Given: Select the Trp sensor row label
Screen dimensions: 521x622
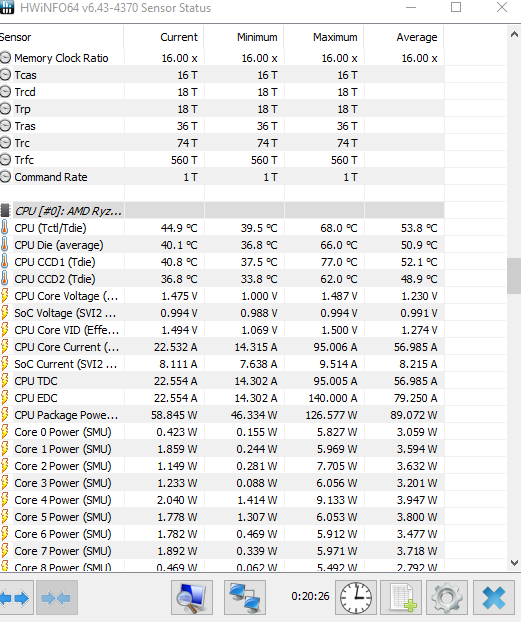Looking at the screenshot, I should pos(22,109).
